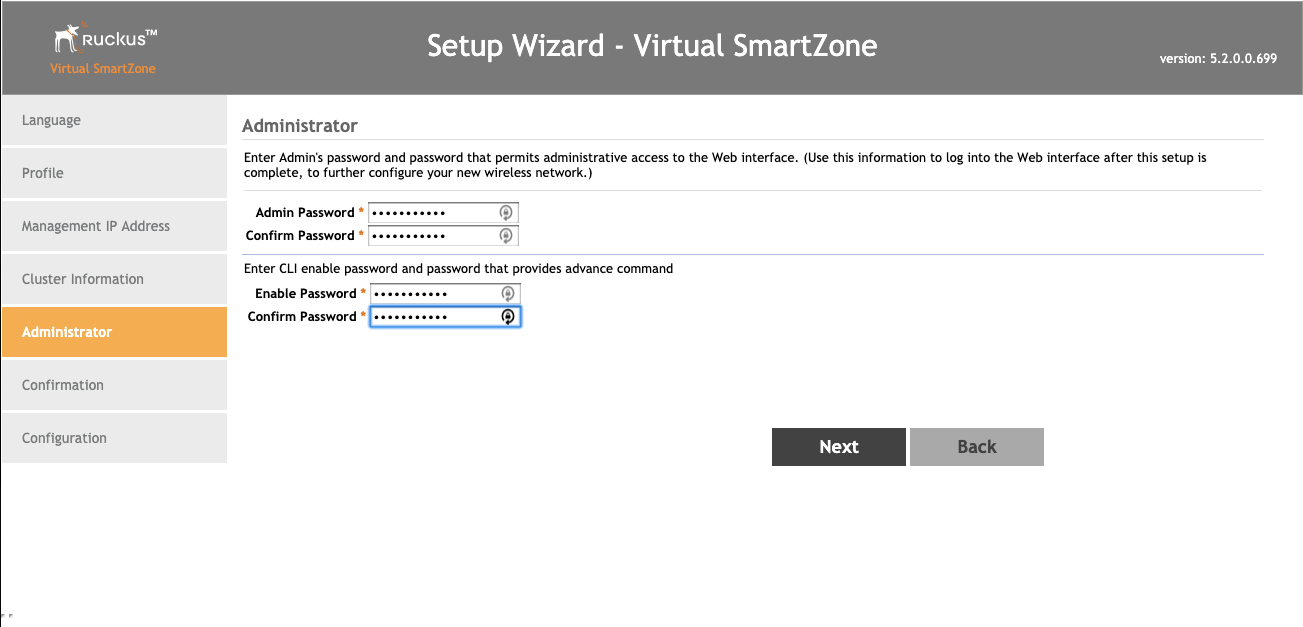
Task: Click key icon in Confirm Password field below Enable Password
Action: coord(508,316)
